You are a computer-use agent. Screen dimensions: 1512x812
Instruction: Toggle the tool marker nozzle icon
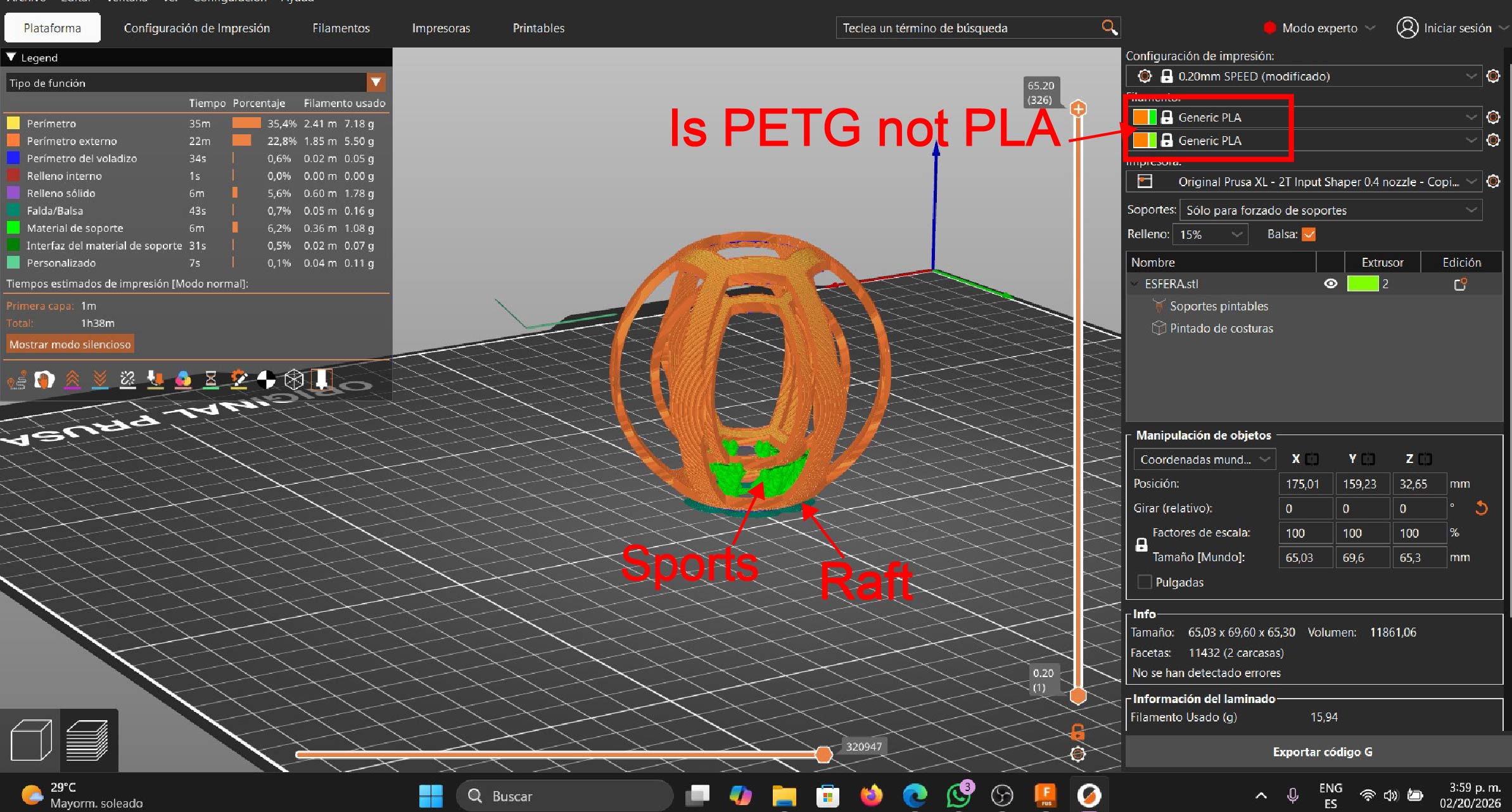(x=321, y=379)
